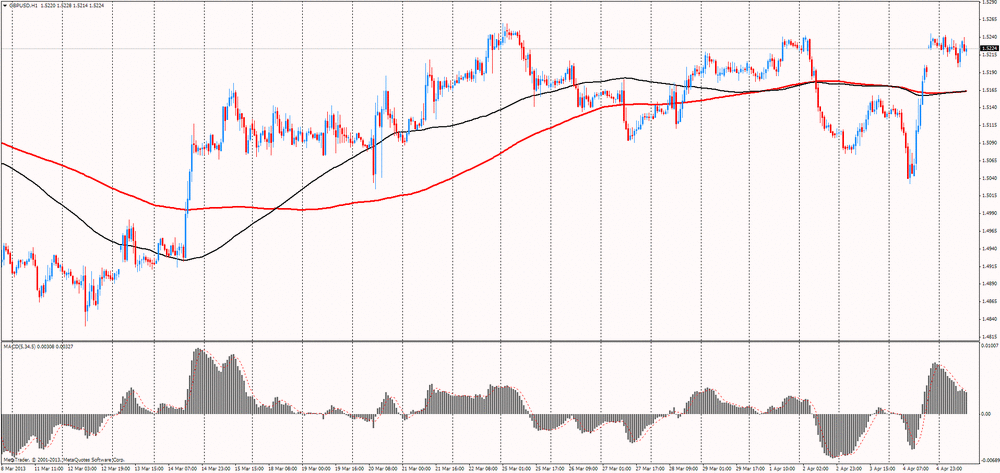Click the 0.00 MACD zero-level value

coord(987,414)
